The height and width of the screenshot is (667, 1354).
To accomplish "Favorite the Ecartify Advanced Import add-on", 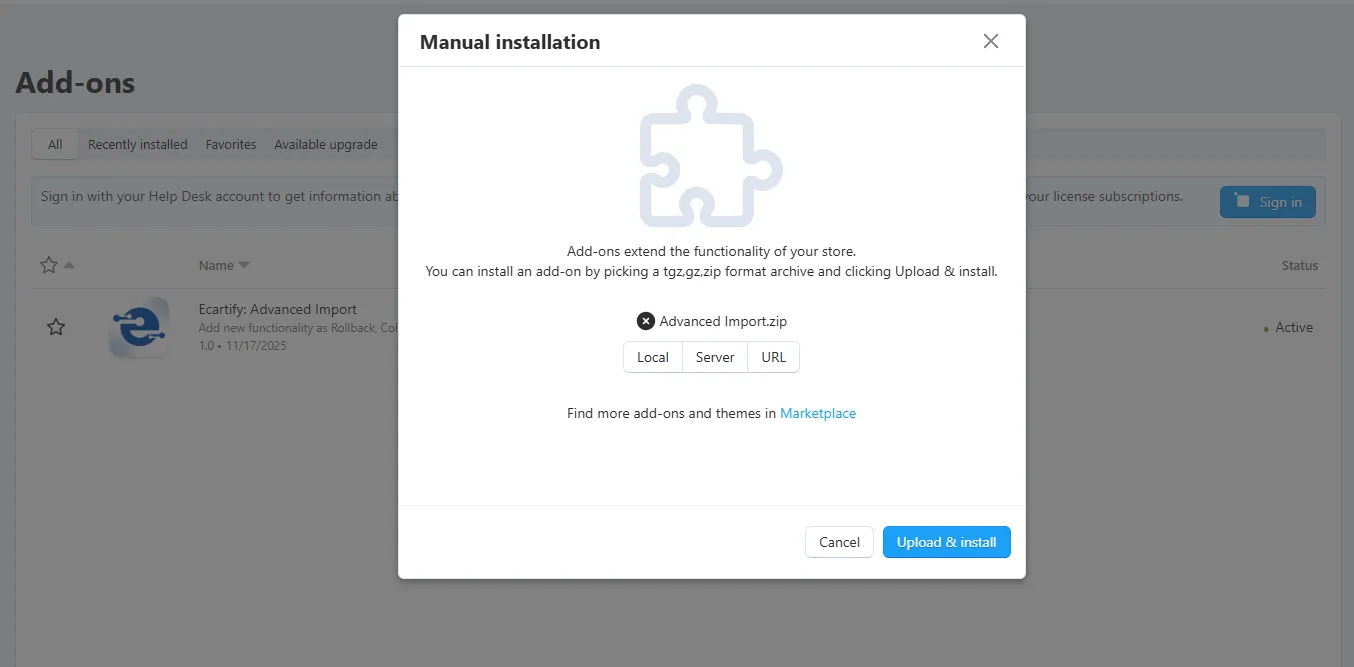I will pyautogui.click(x=56, y=327).
